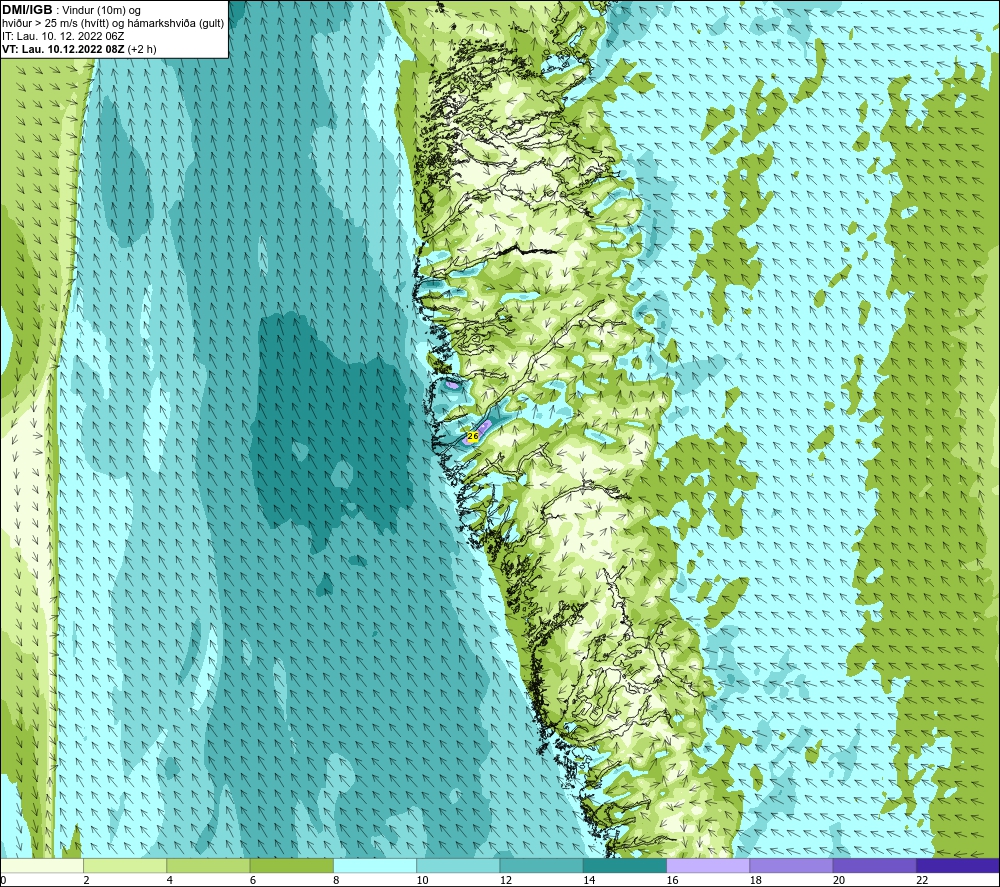Click the lavender 16–18 m/s legend swatch
Viewport: 1000px width, 887px height.
tap(708, 865)
